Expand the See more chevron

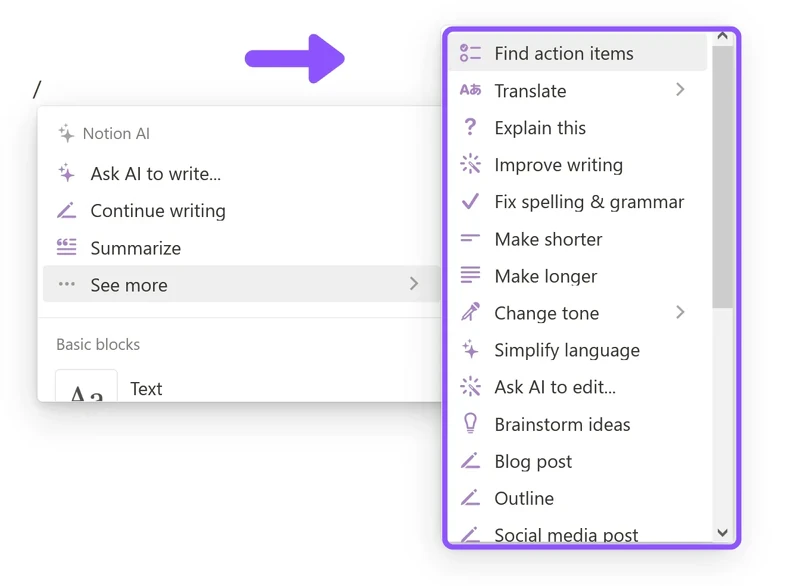tap(415, 284)
